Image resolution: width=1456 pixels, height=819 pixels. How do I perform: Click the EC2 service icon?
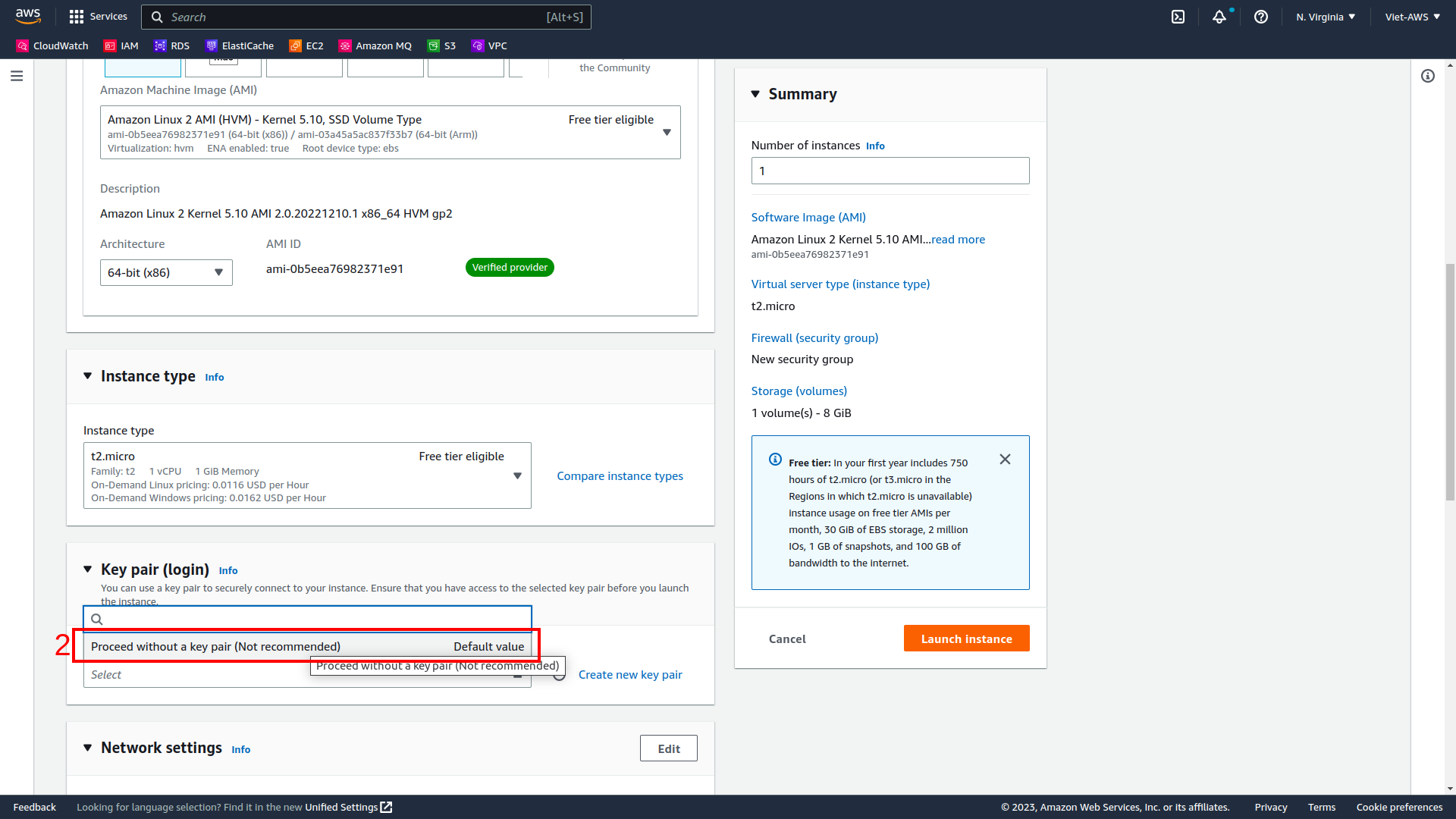tap(297, 46)
